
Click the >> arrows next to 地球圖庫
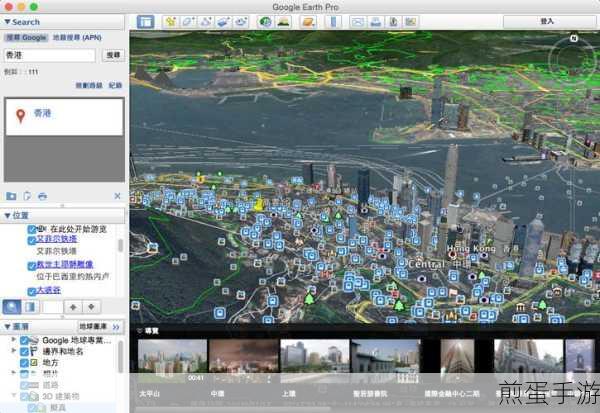pyautogui.click(x=116, y=327)
